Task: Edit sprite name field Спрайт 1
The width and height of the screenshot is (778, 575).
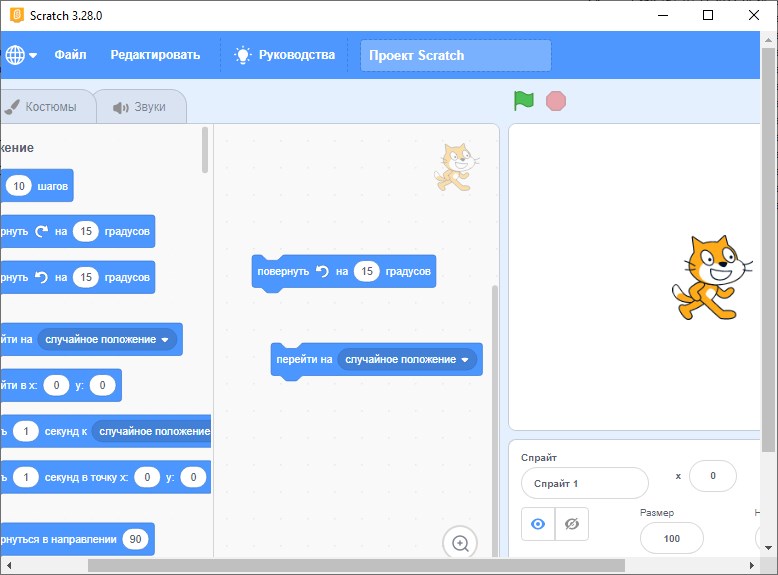Action: pos(584,483)
